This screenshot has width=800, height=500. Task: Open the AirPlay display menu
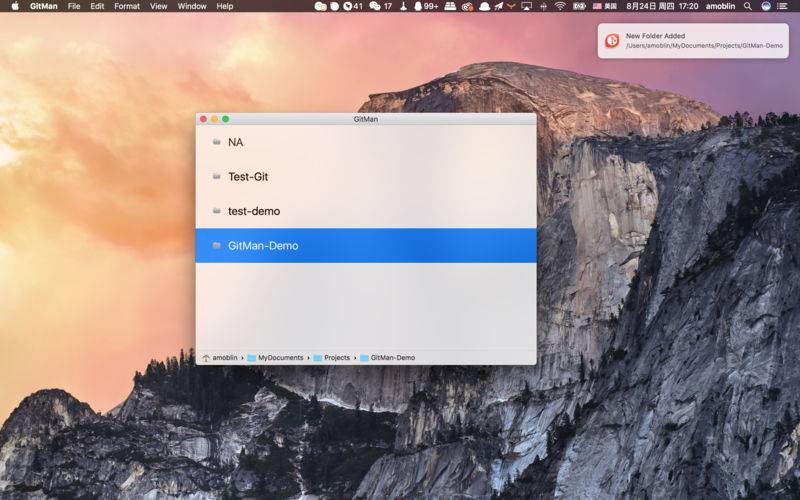[x=526, y=6]
